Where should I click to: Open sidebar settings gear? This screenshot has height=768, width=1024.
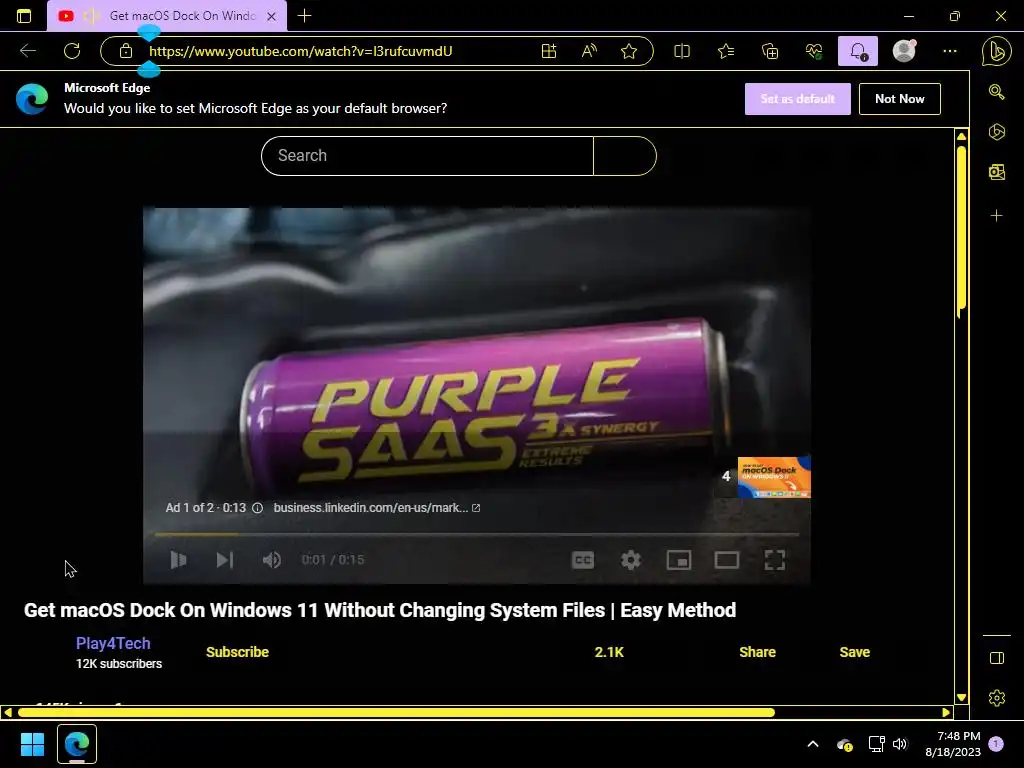coord(997,697)
